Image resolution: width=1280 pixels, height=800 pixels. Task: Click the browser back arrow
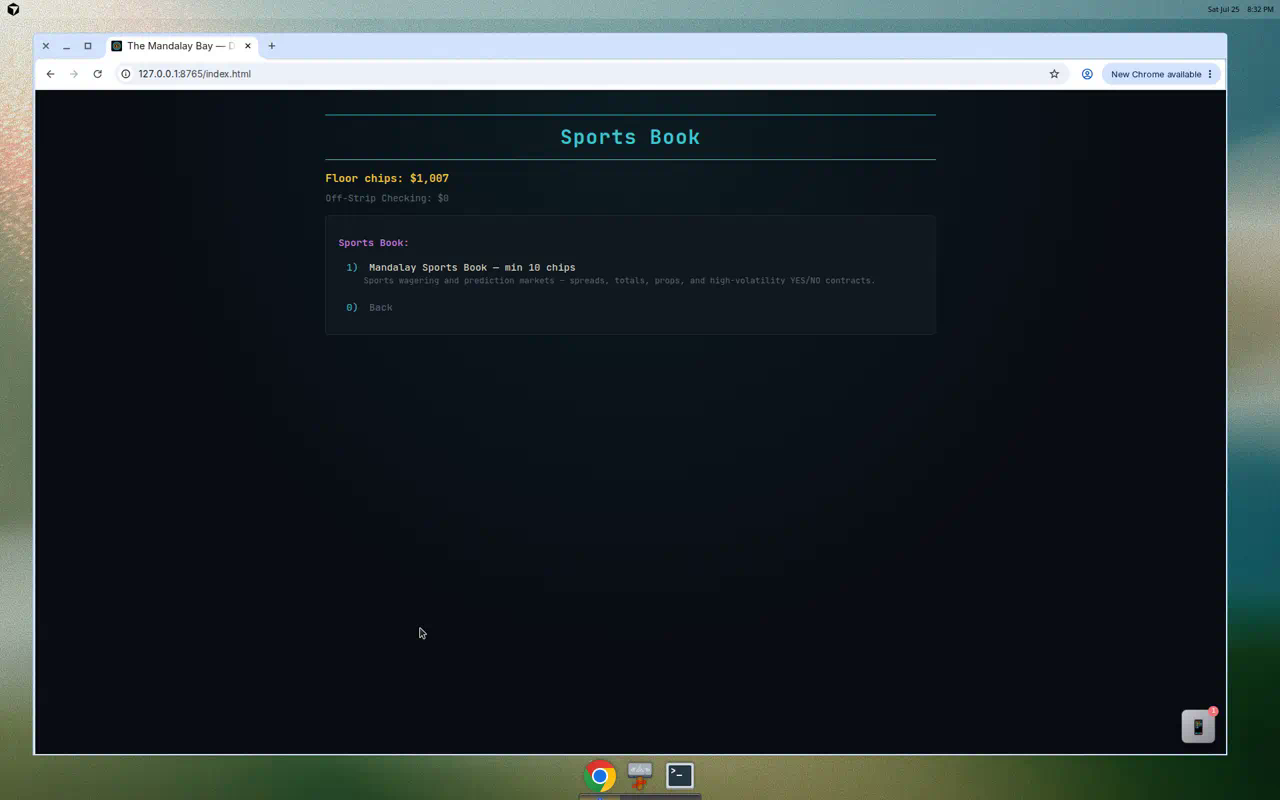50,74
